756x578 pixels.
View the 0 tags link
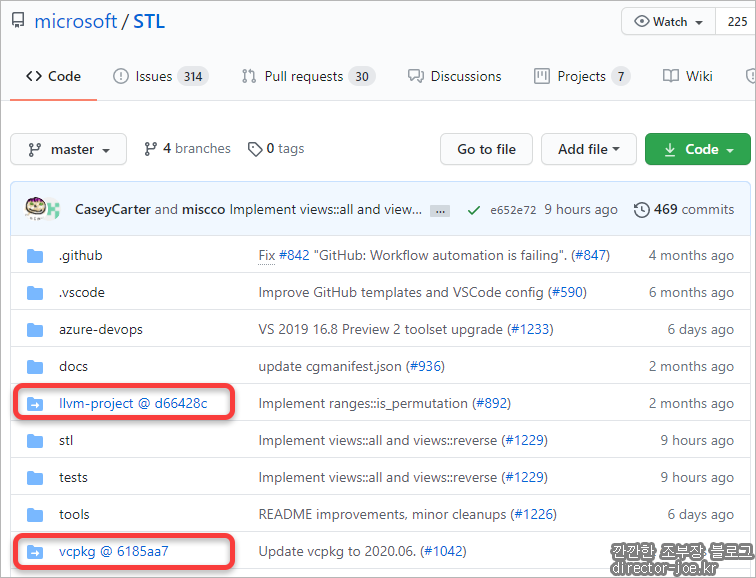coord(276,149)
